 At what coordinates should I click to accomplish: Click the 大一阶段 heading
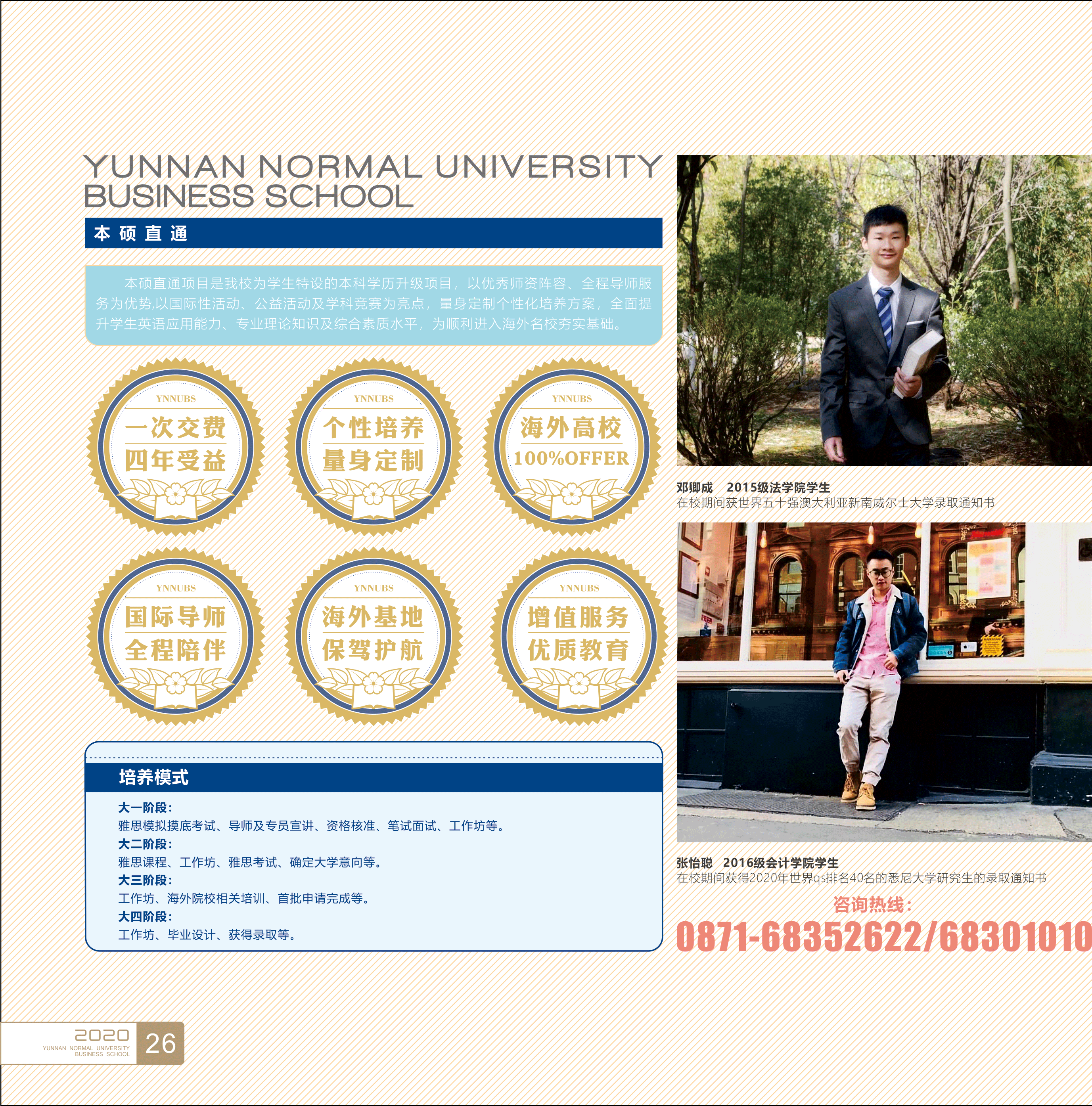click(145, 808)
